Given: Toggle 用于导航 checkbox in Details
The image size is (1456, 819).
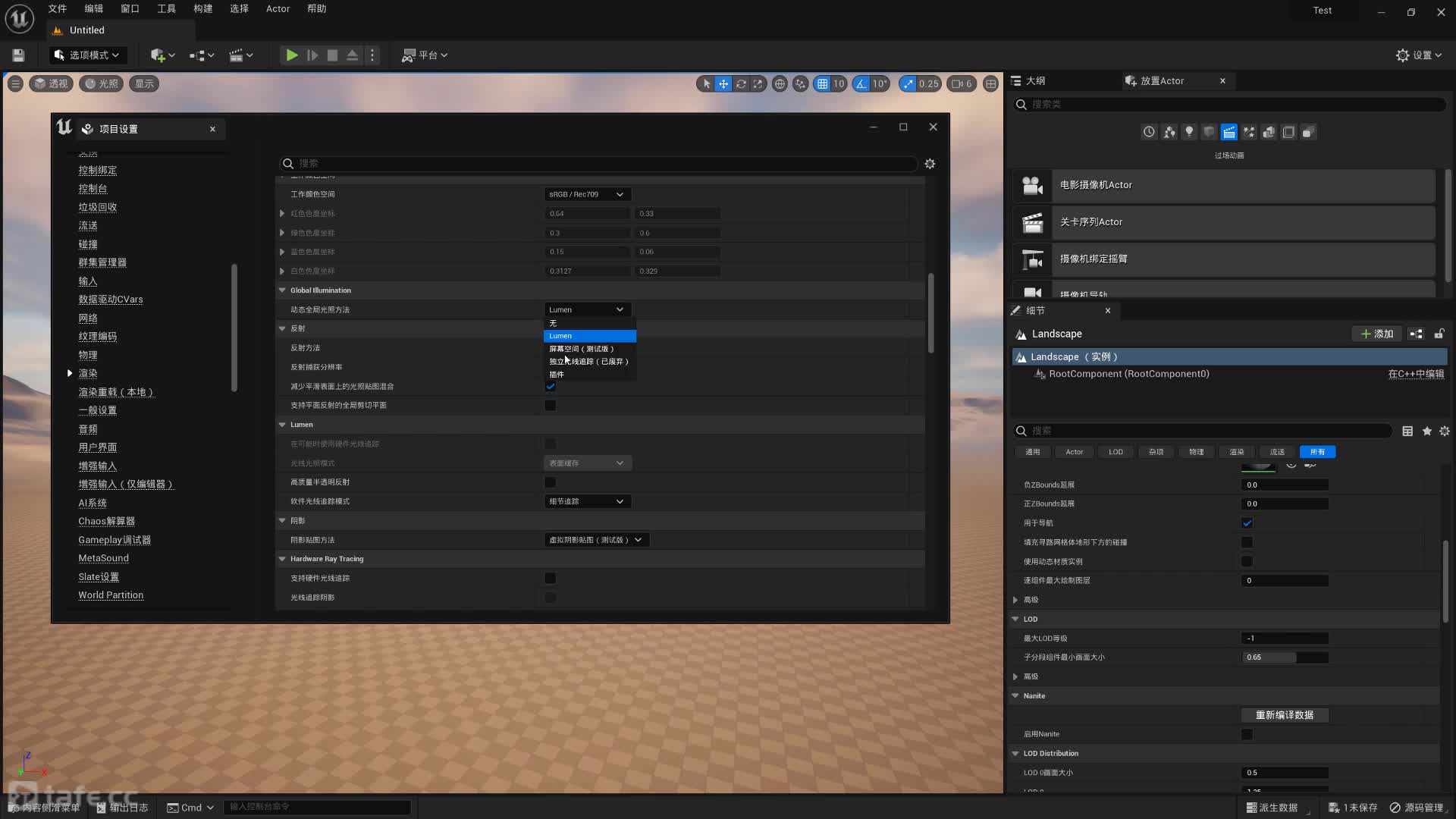Looking at the screenshot, I should click(x=1247, y=522).
